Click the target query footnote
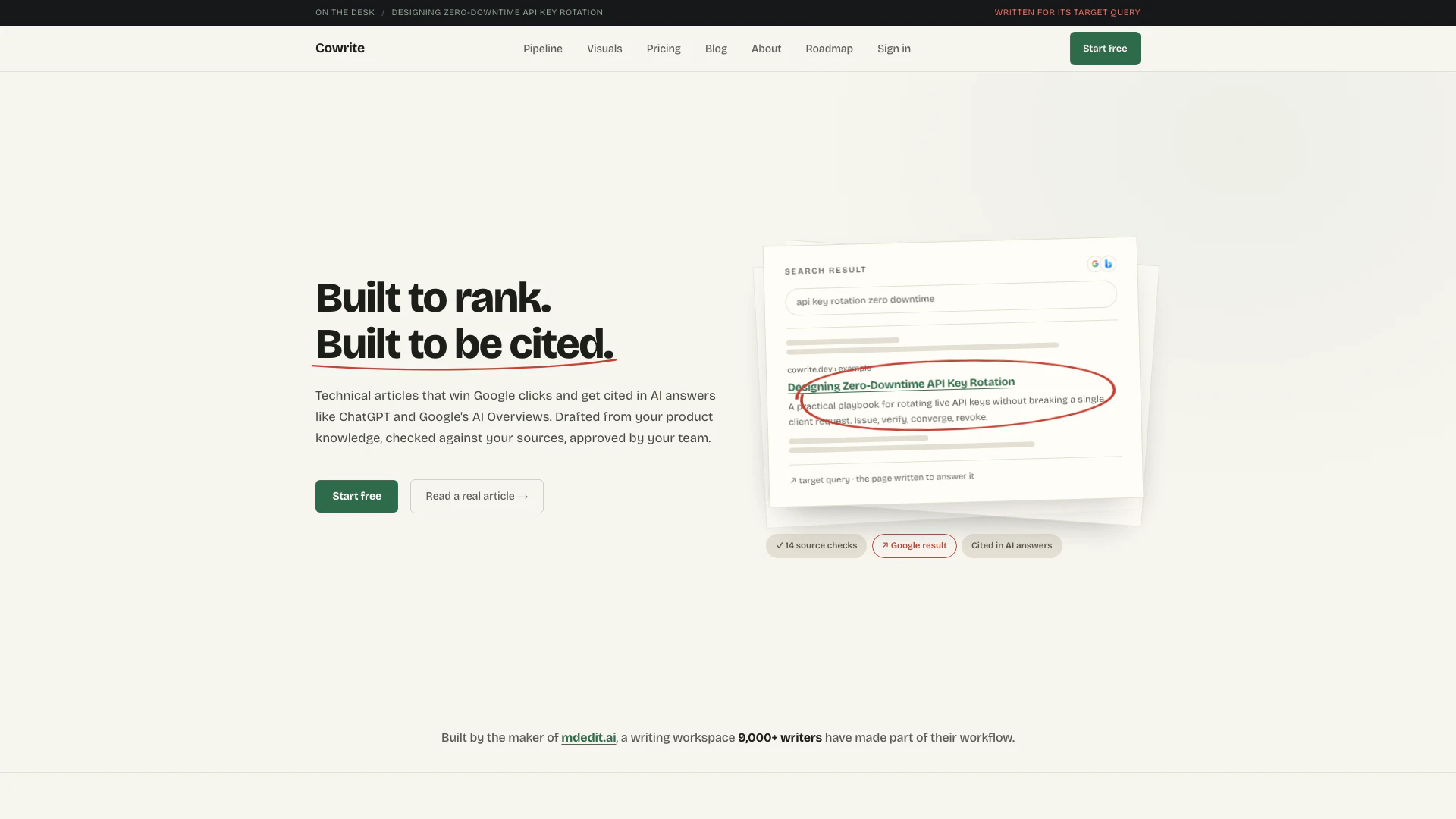Image resolution: width=1456 pixels, height=819 pixels. click(882, 479)
